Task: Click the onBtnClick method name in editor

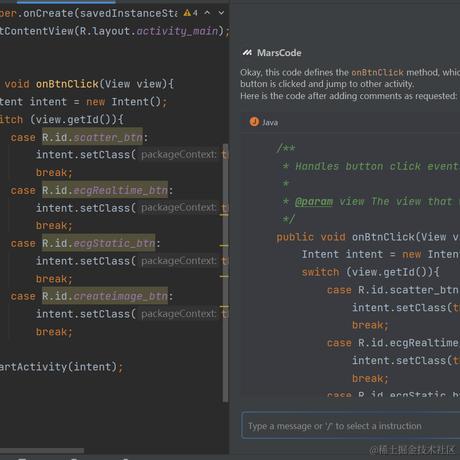Action: click(67, 84)
